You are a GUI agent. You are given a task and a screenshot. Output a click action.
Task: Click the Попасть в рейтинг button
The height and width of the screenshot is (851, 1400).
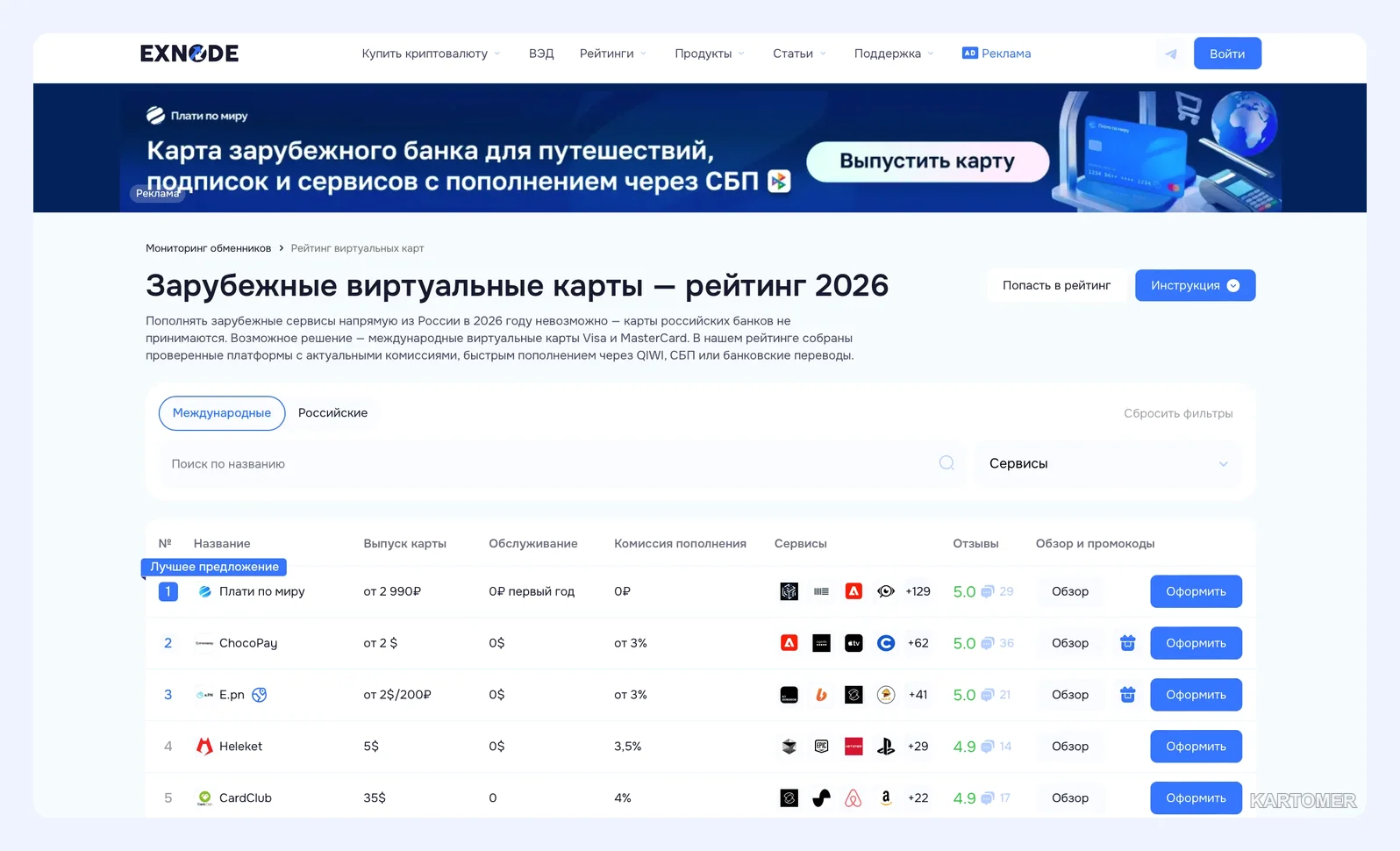(x=1056, y=285)
